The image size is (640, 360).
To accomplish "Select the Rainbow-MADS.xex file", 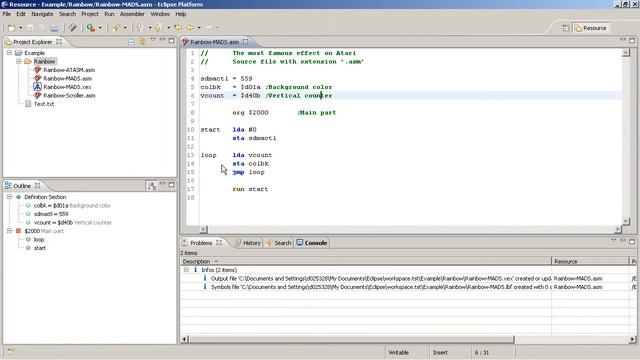I will click(x=67, y=87).
